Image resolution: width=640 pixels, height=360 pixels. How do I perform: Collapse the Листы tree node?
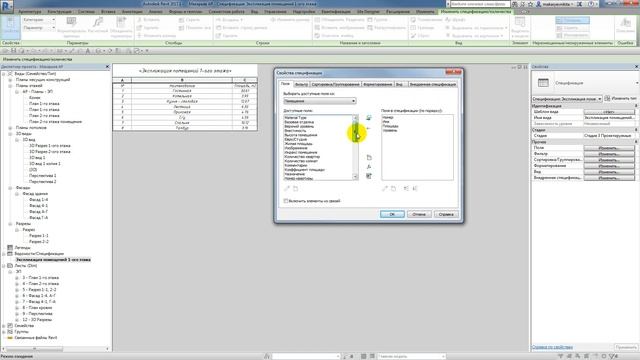click(4, 266)
